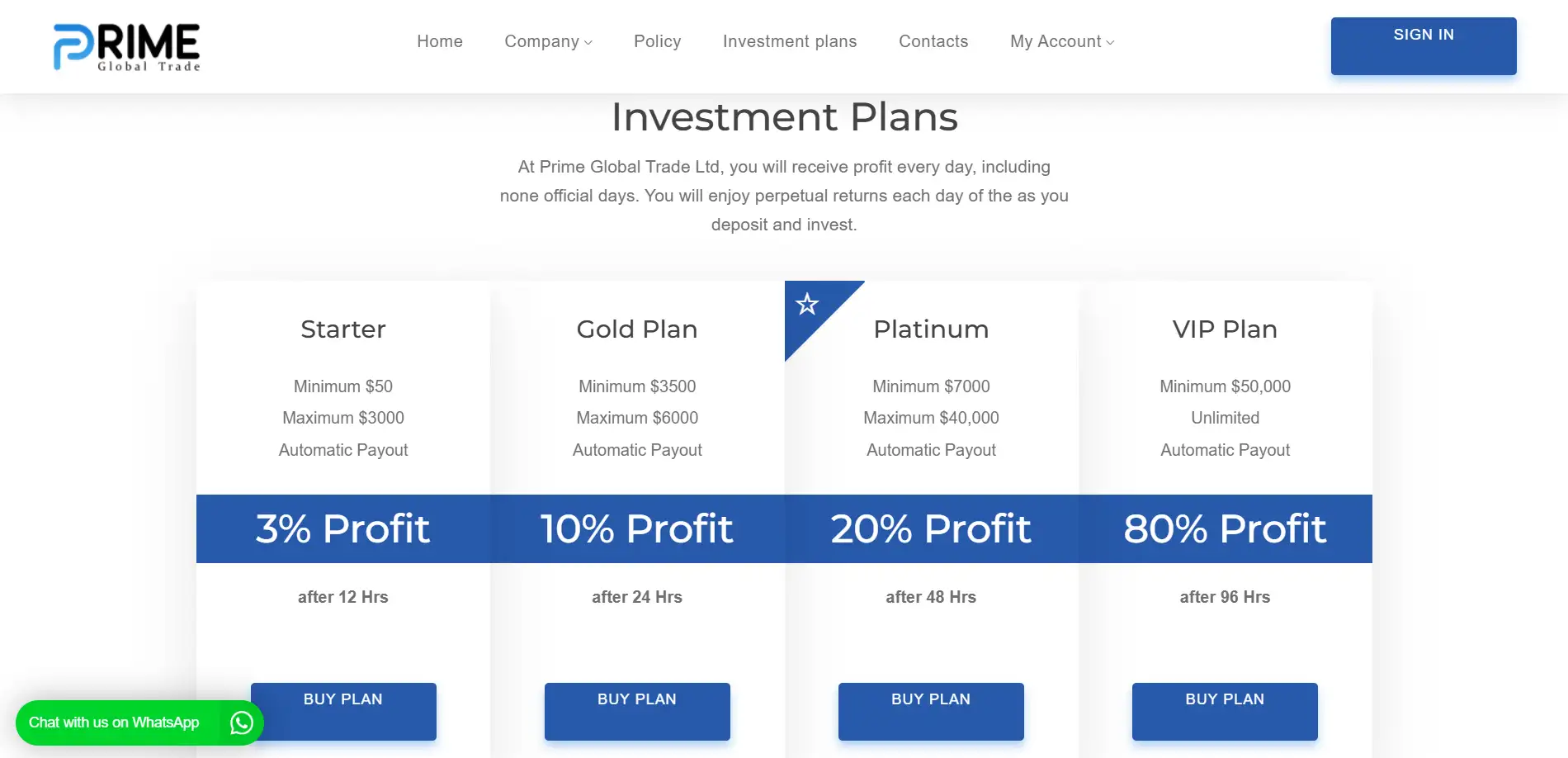Buy the Platinum plan
Viewport: 1568px width, 758px height.
tap(931, 711)
